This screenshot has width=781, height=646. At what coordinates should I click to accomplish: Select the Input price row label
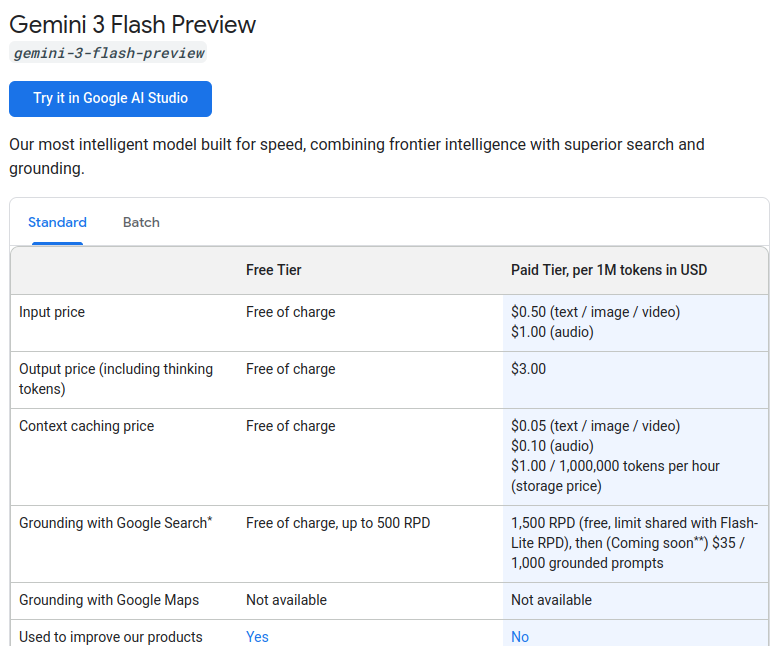(52, 312)
